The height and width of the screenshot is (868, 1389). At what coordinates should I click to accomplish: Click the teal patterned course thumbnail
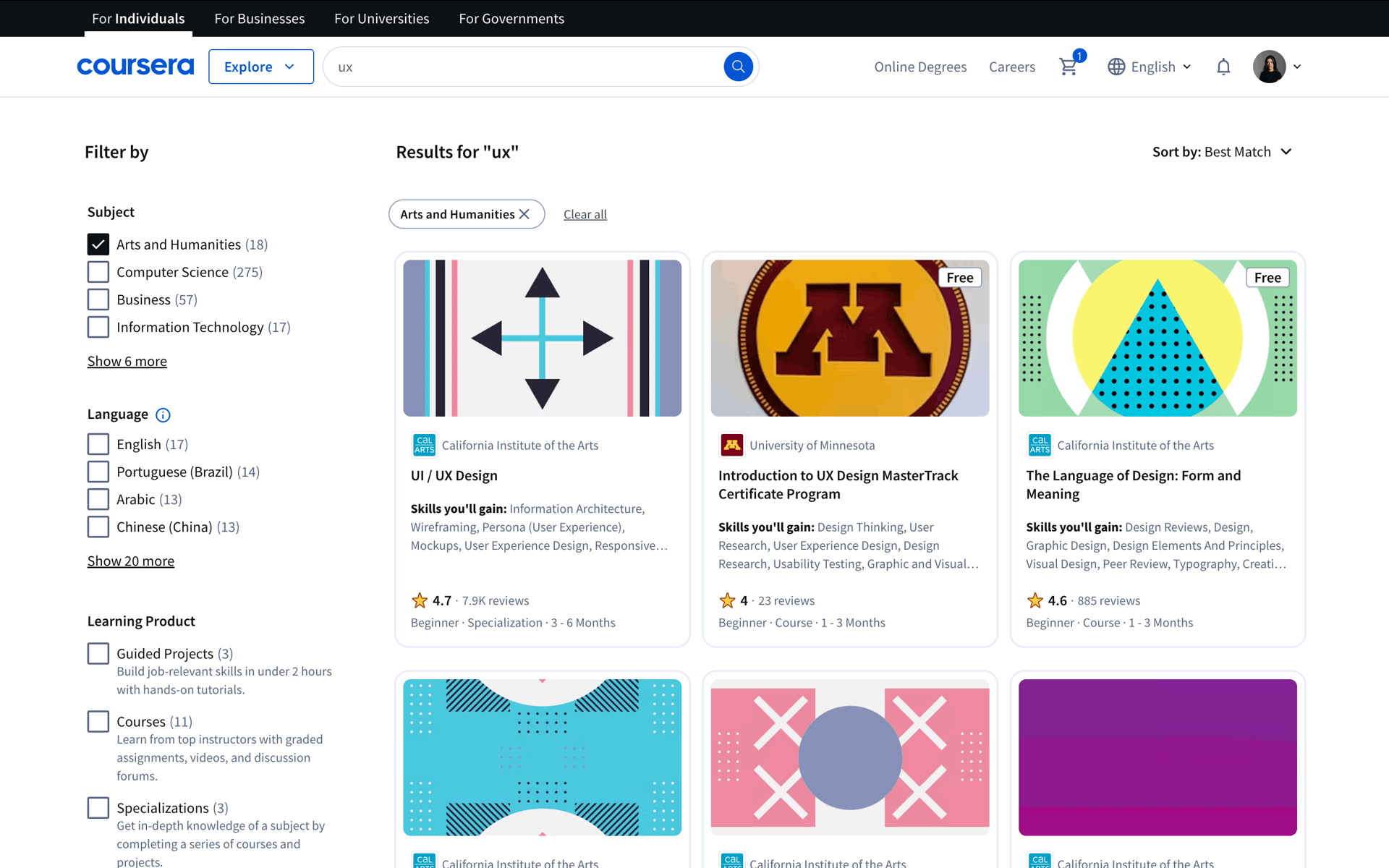coord(543,757)
